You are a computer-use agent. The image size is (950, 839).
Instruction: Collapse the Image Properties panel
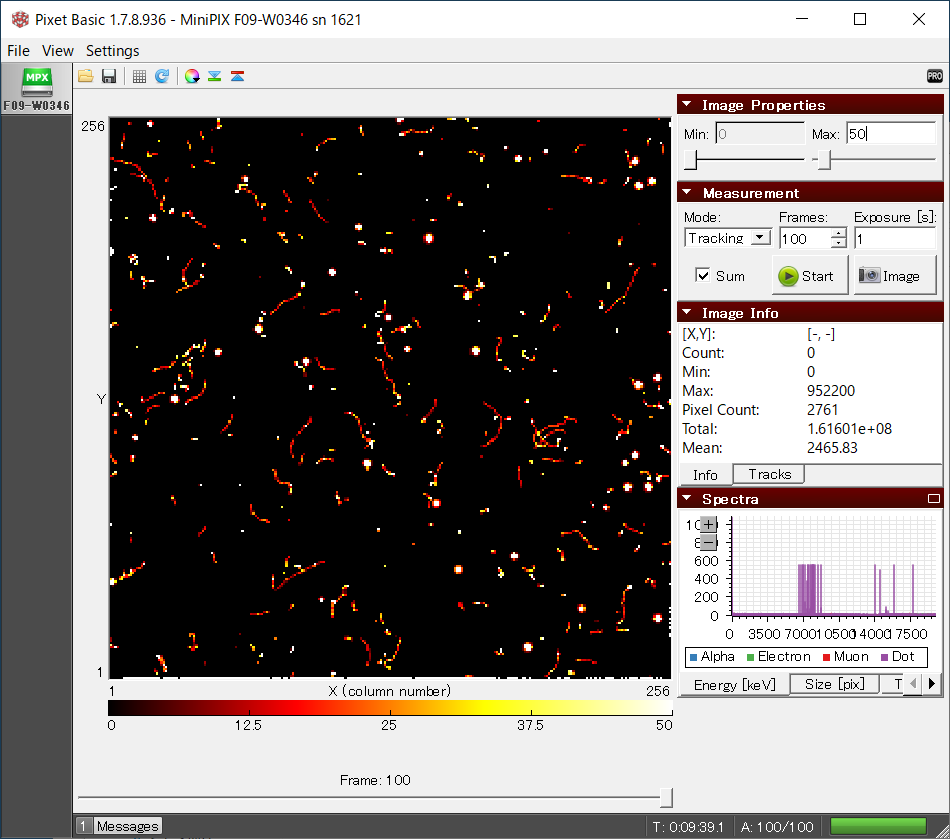(686, 105)
